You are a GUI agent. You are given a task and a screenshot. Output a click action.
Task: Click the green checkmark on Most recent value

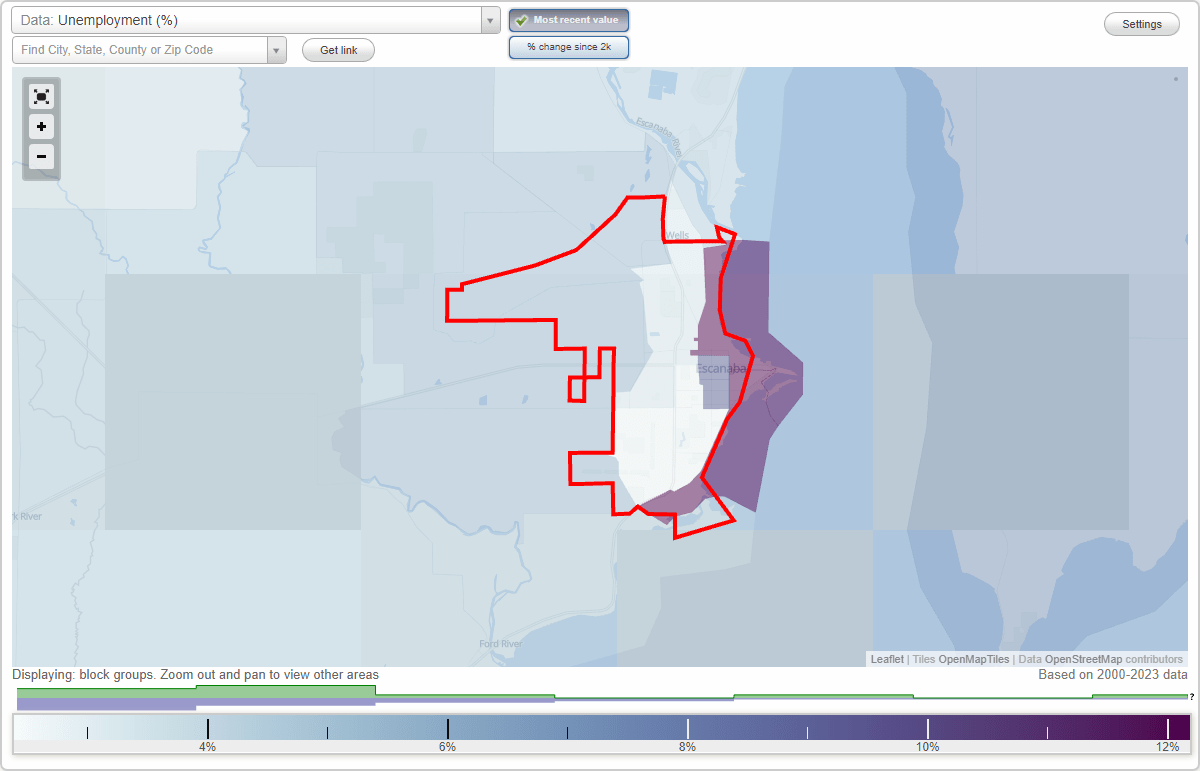522,19
